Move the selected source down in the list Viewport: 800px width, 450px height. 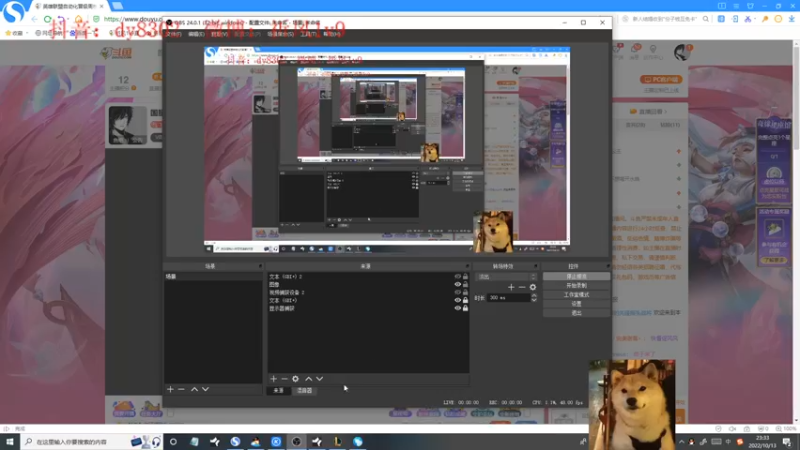tap(319, 379)
